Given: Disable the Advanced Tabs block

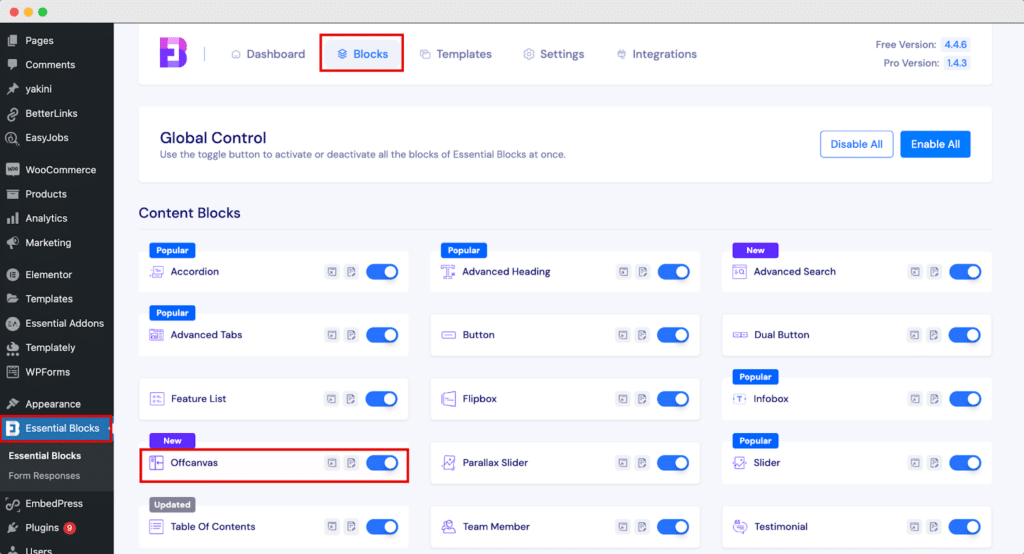Looking at the screenshot, I should pos(382,335).
